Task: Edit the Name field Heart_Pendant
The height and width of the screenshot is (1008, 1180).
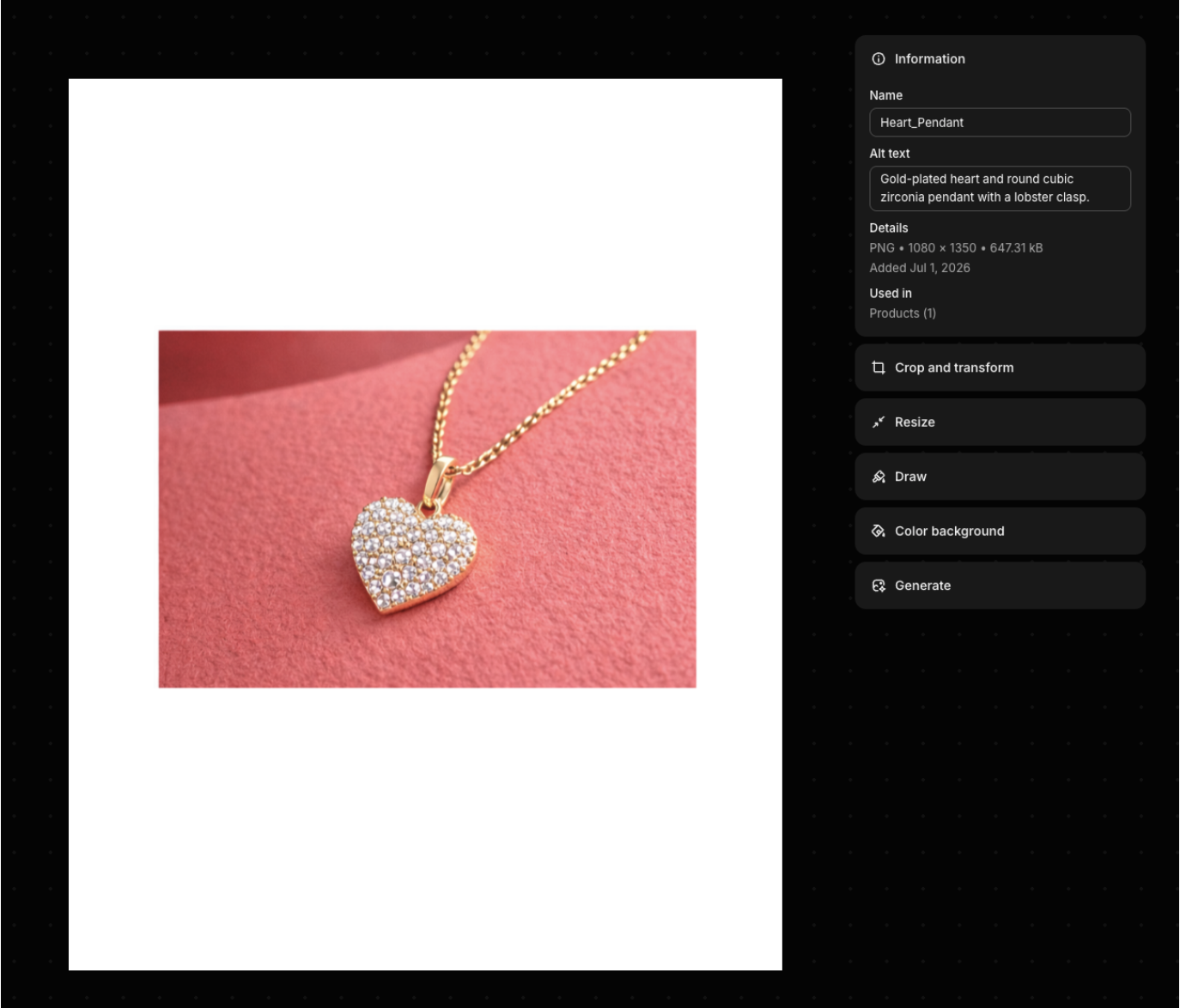Action: 1000,122
